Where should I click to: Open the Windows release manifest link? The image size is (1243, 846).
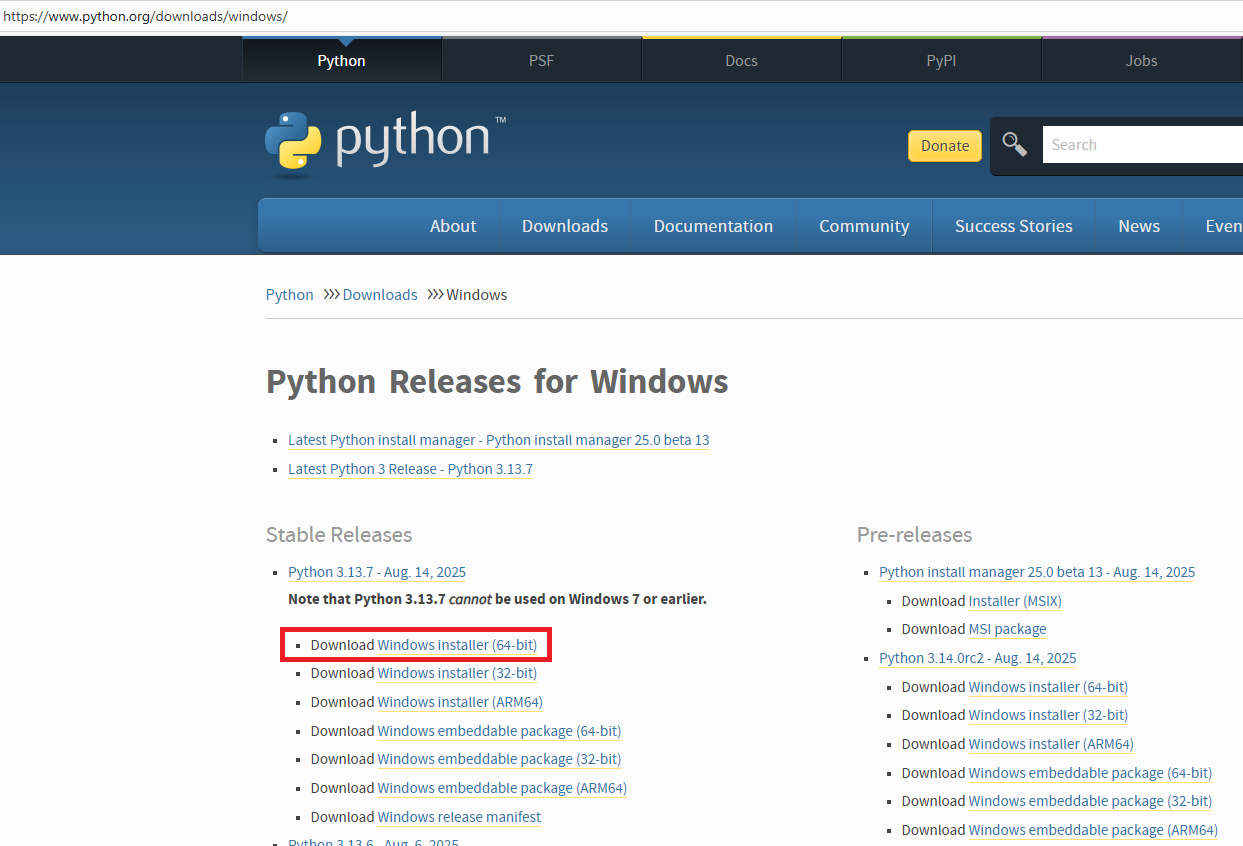coord(459,817)
